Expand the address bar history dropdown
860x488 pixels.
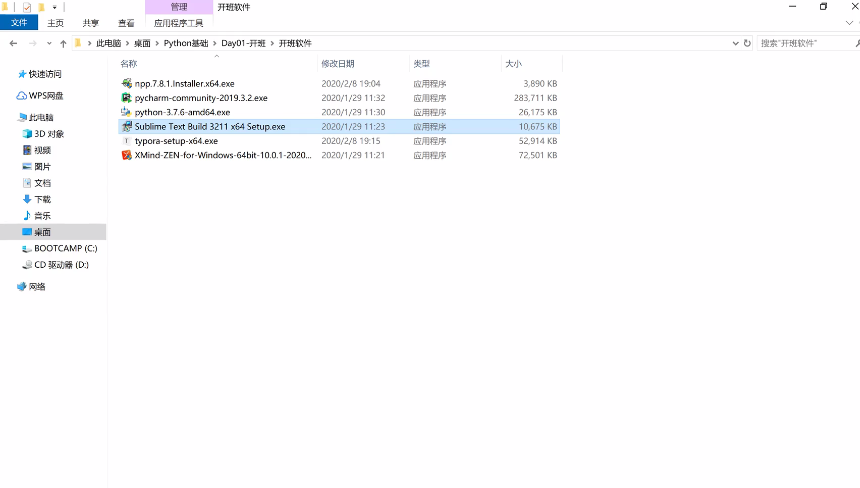[x=735, y=43]
